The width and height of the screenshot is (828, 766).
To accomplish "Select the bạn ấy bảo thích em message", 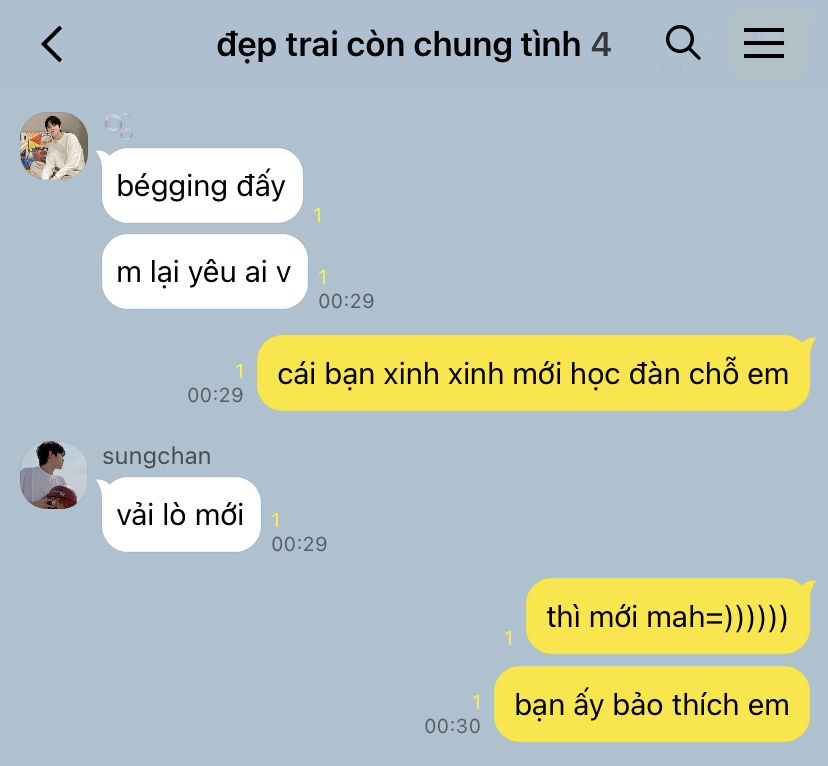I will (x=652, y=704).
